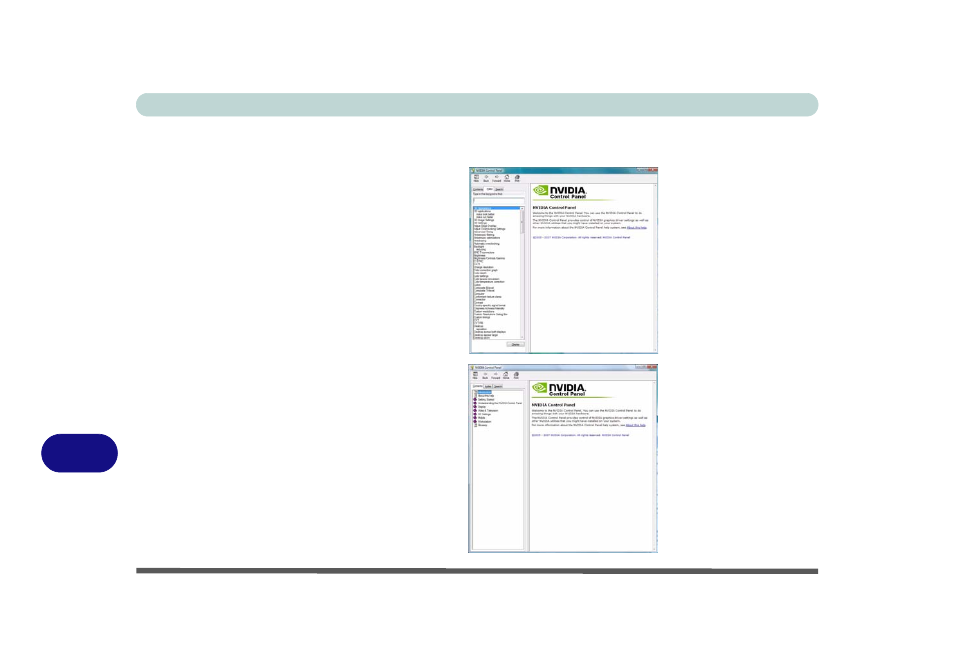Open Contents tab in upper help window

coord(478,189)
